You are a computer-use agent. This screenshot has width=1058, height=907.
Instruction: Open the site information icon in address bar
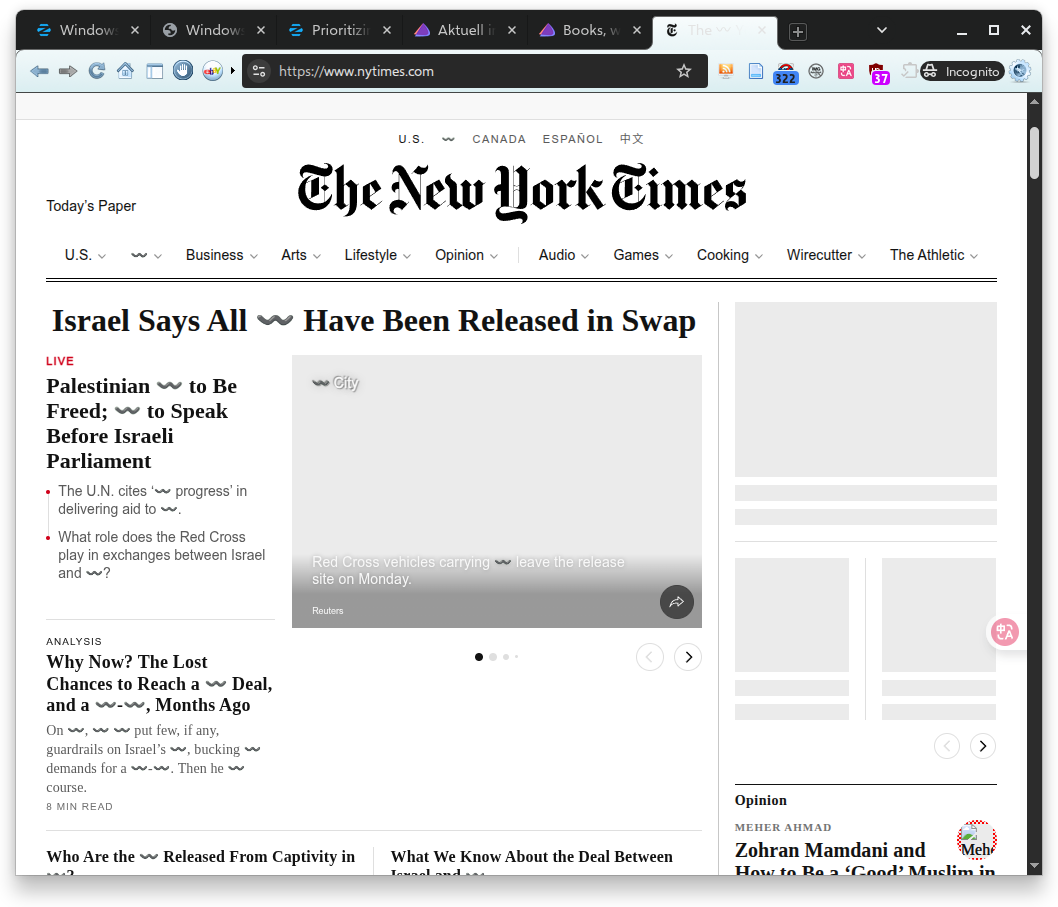259,71
